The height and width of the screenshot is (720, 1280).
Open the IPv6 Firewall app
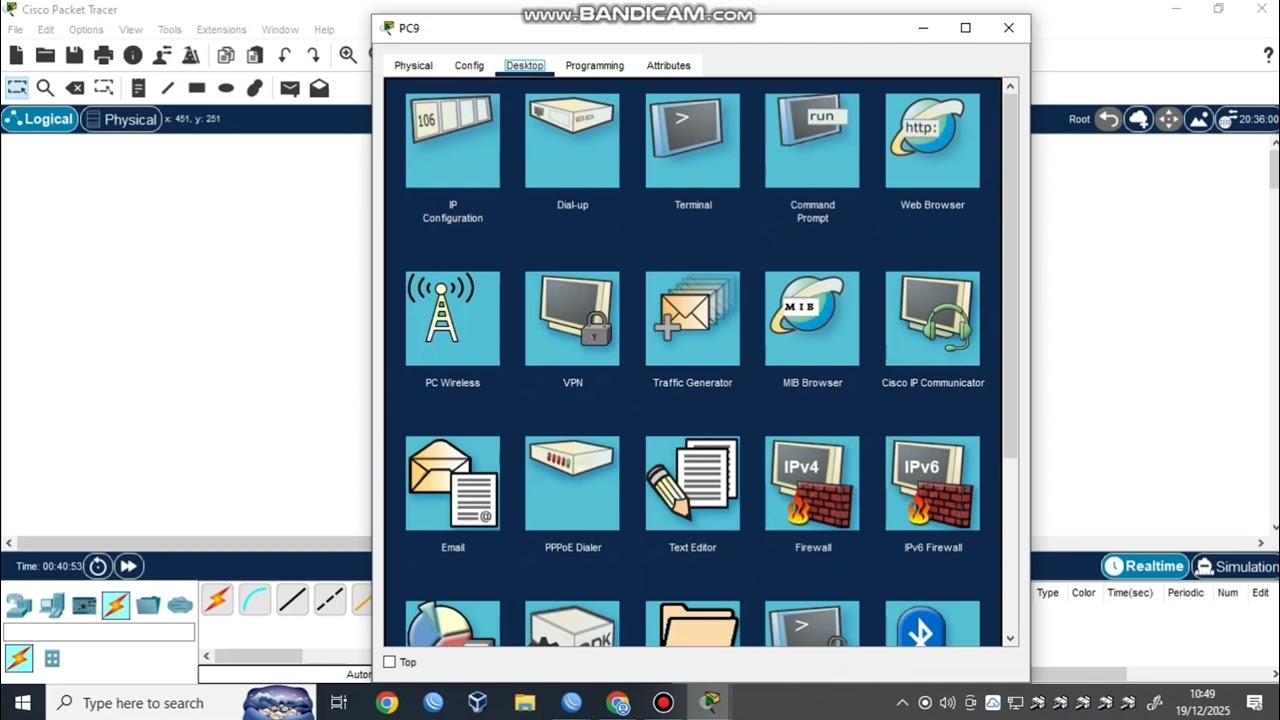pyautogui.click(x=932, y=483)
